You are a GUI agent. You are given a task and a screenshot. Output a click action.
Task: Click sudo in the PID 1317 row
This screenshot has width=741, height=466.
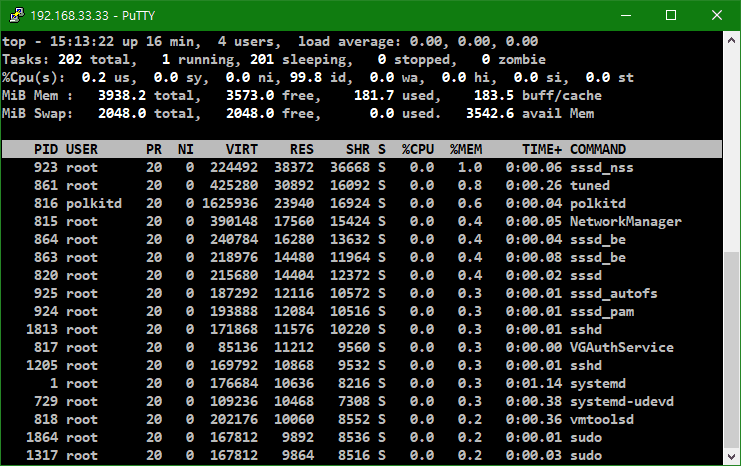click(586, 455)
